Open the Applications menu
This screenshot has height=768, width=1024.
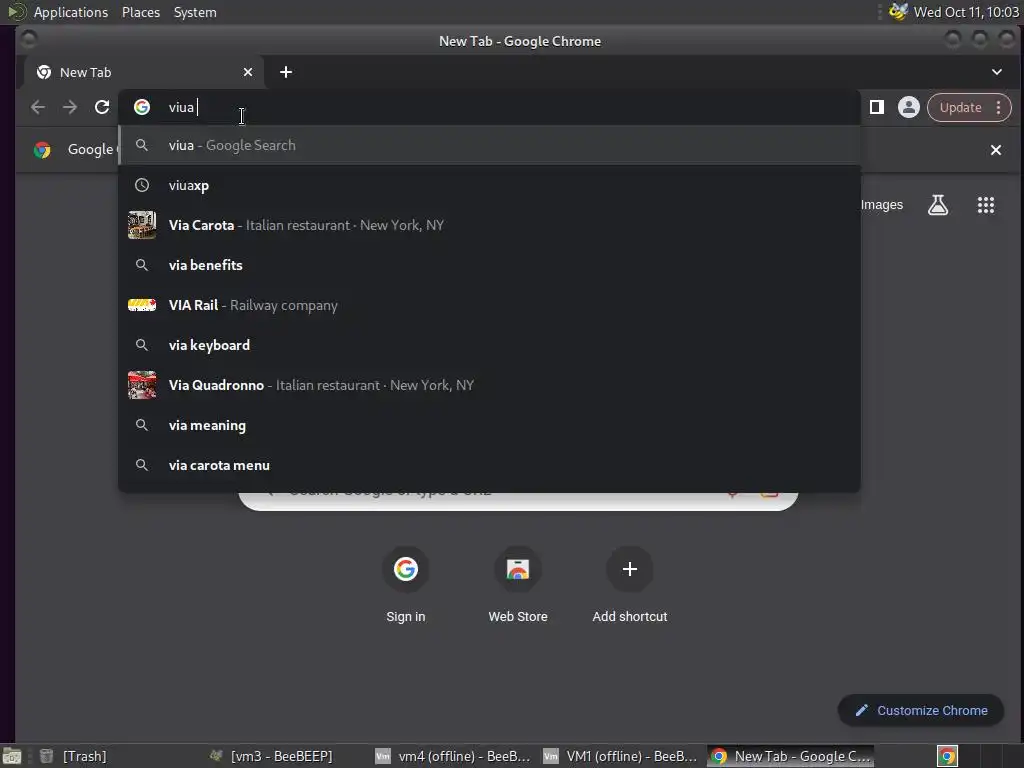(x=71, y=12)
